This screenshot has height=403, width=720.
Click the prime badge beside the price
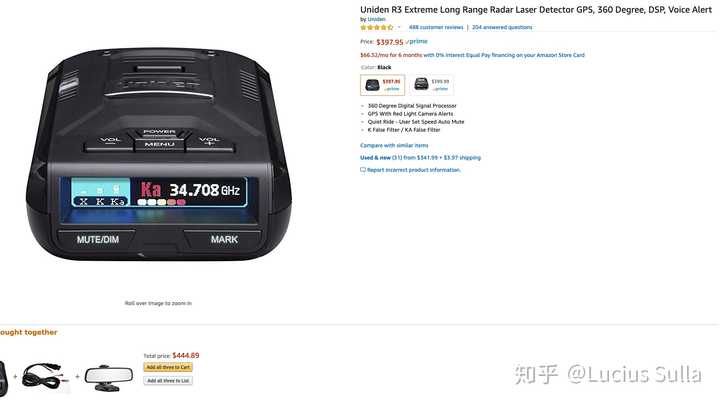tap(417, 41)
